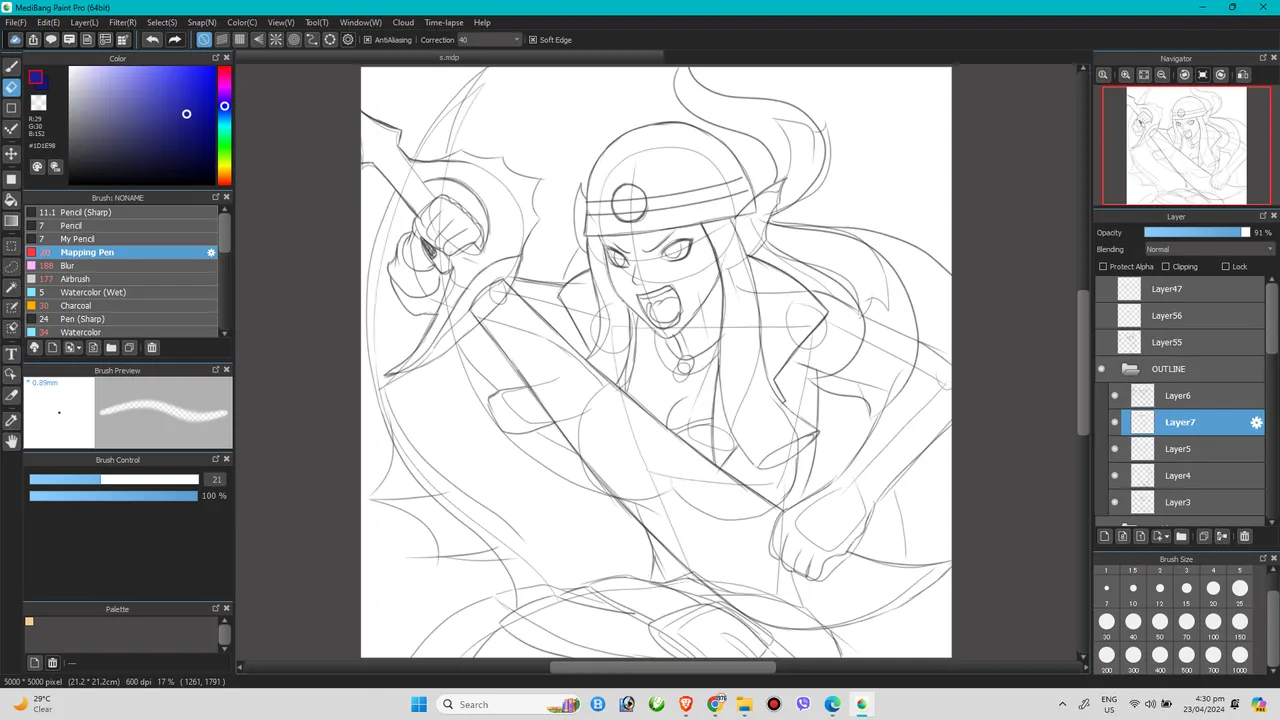Open the Time-lapse menu
Screen dimensions: 1280x720
[x=444, y=22]
